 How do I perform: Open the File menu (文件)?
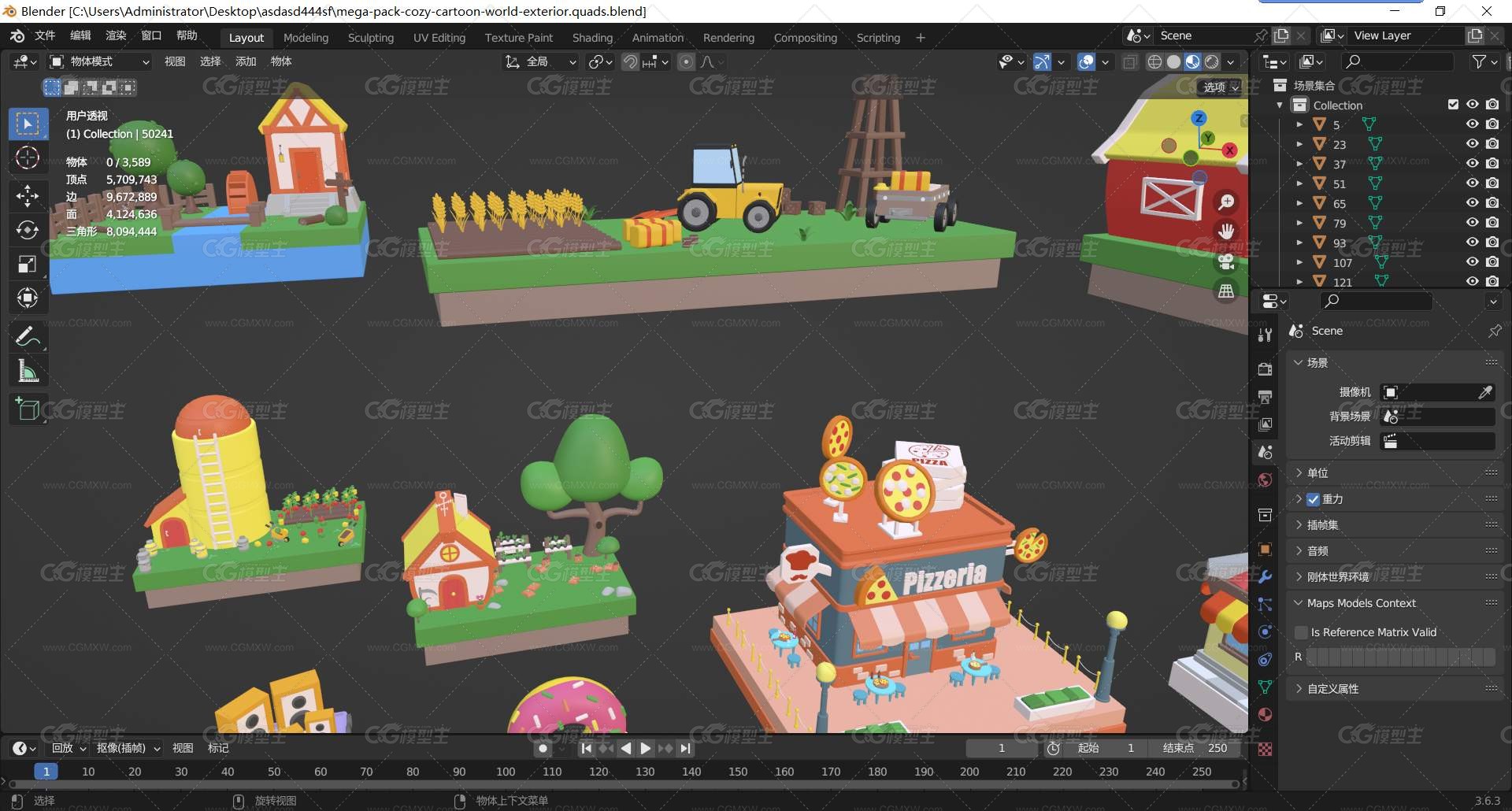point(45,35)
